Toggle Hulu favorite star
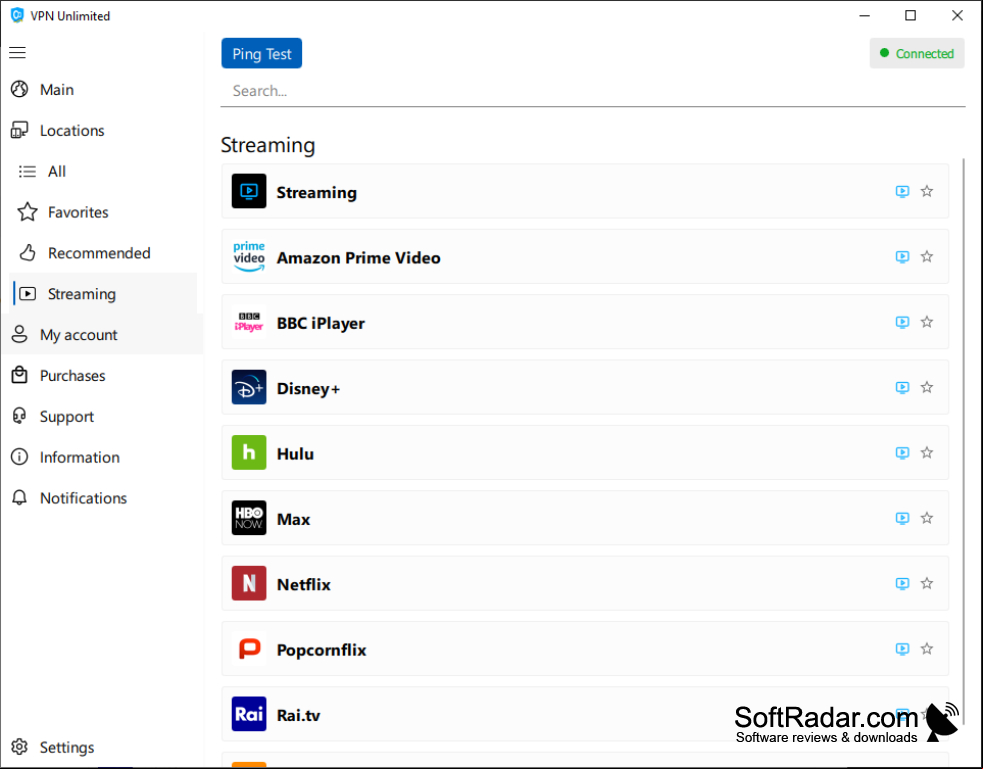The width and height of the screenshot is (983, 769). 927,453
